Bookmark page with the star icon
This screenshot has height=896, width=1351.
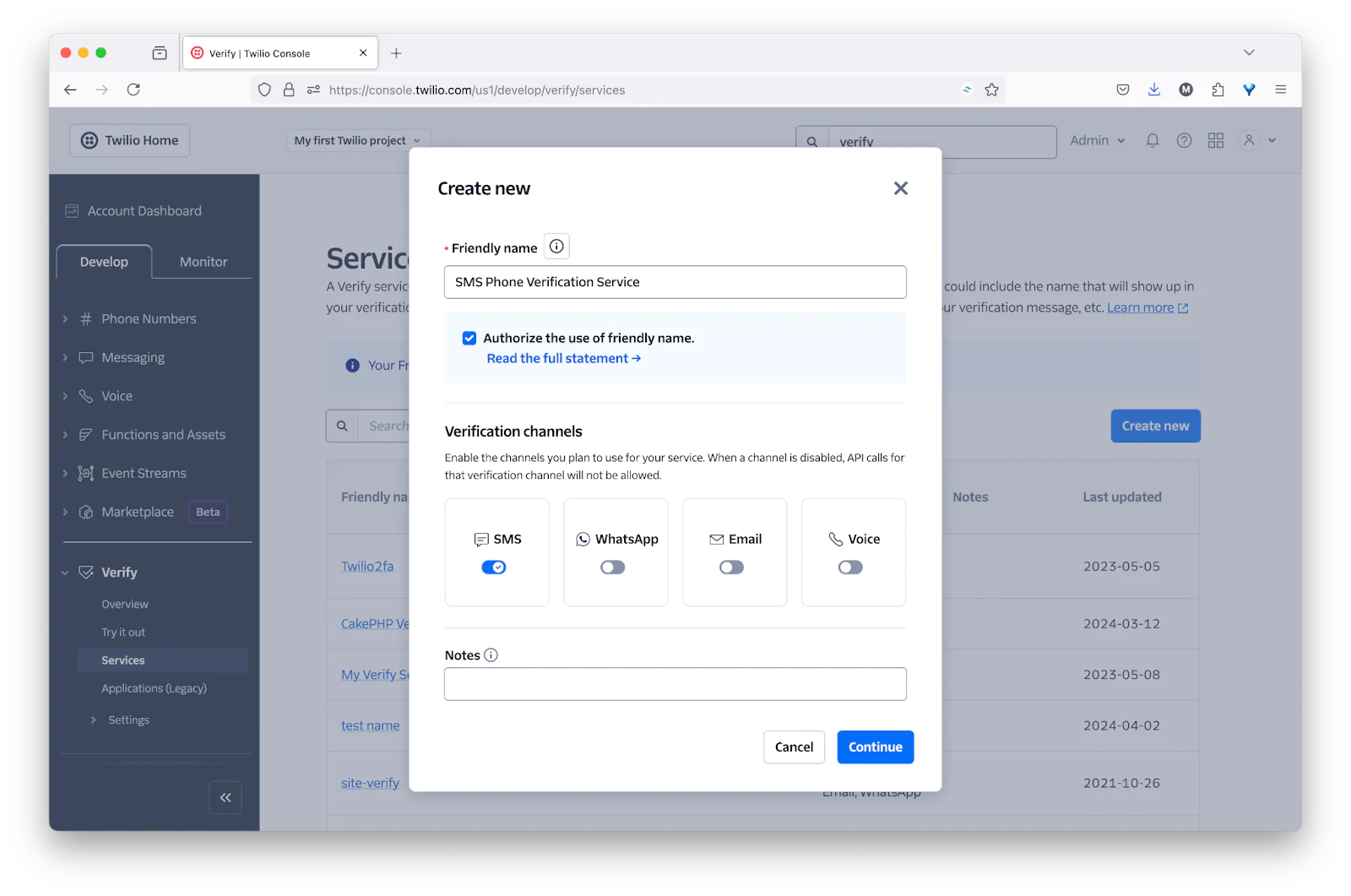[x=991, y=90]
